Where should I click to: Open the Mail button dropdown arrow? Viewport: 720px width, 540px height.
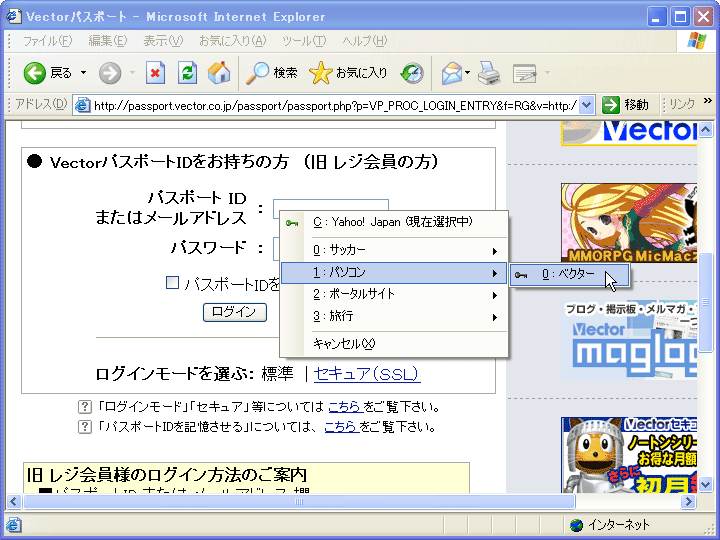(x=467, y=73)
